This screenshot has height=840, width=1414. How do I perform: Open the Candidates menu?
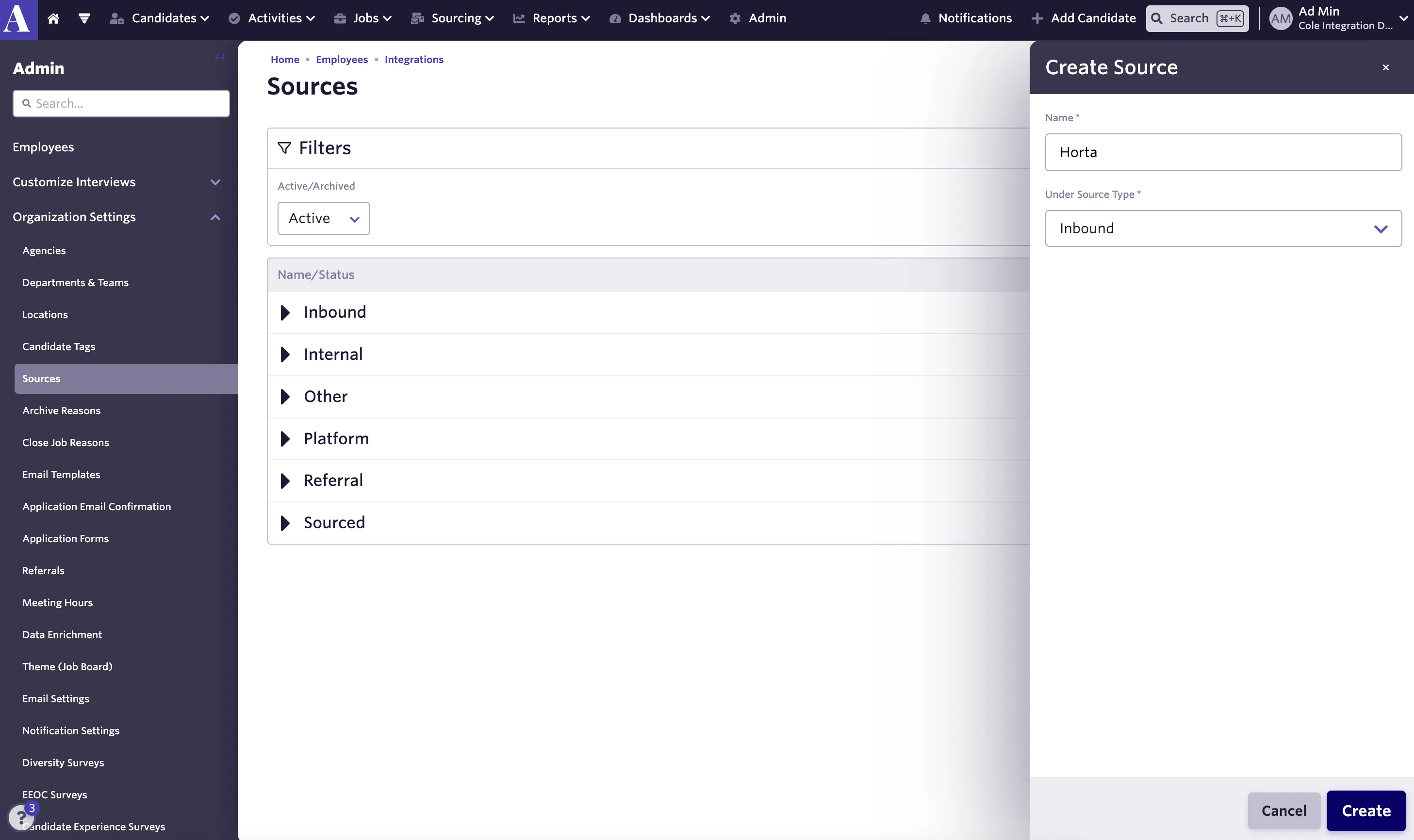[159, 18]
